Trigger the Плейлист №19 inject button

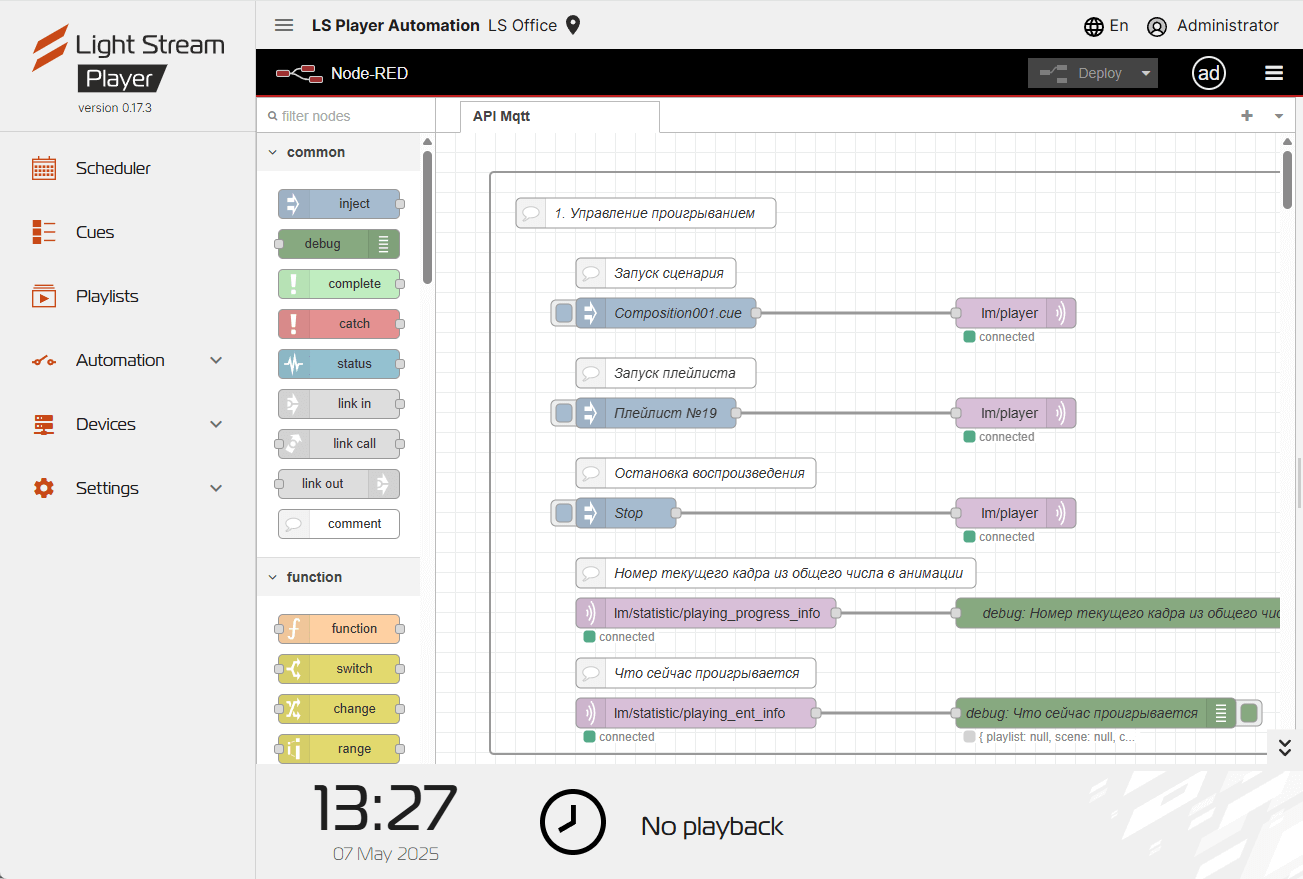[x=564, y=413]
